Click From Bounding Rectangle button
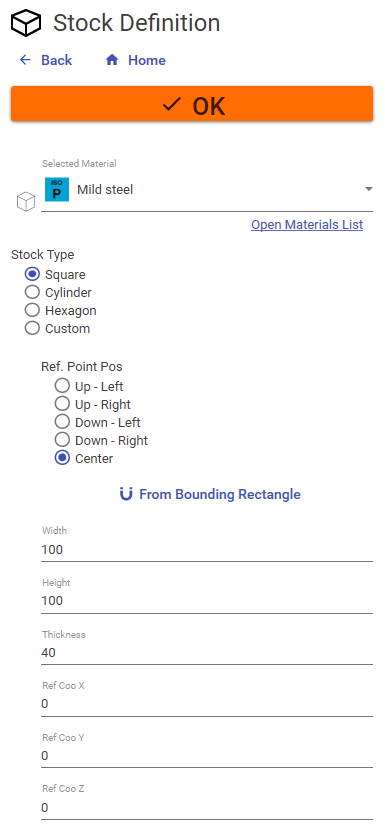Screen dimensions: 385x833 coord(210,495)
